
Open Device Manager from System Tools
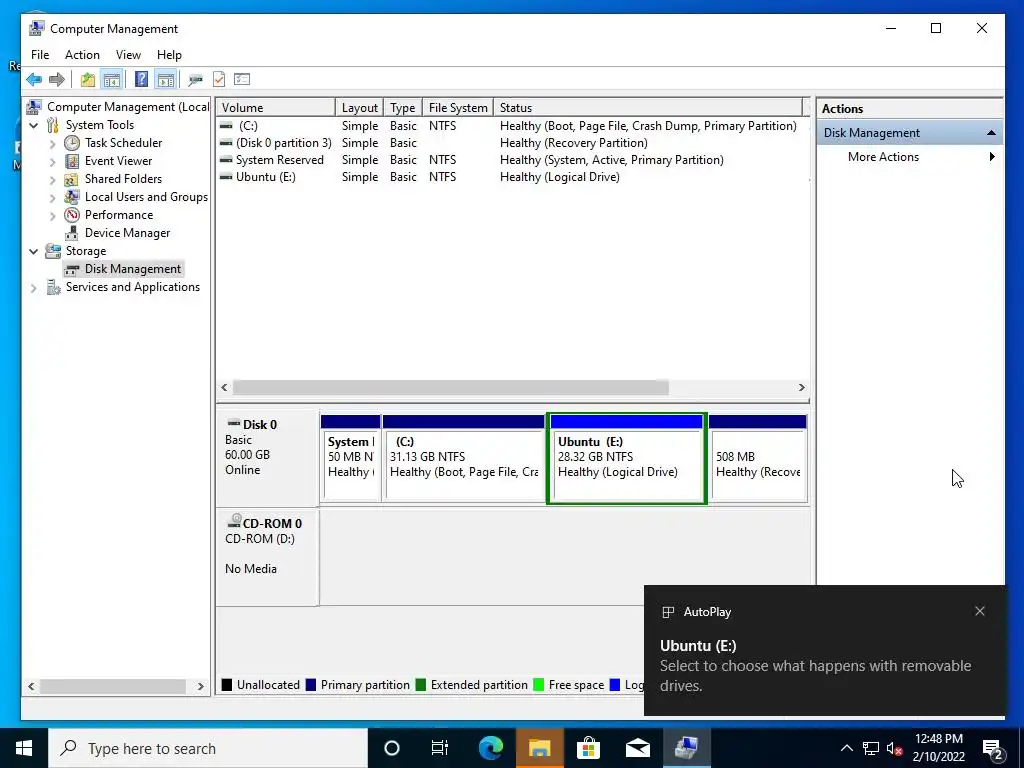point(127,233)
